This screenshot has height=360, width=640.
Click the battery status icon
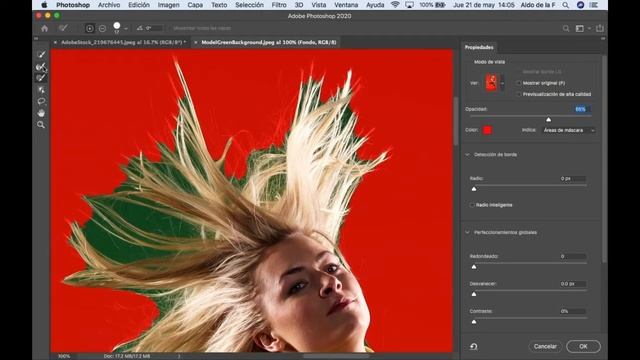pos(440,5)
